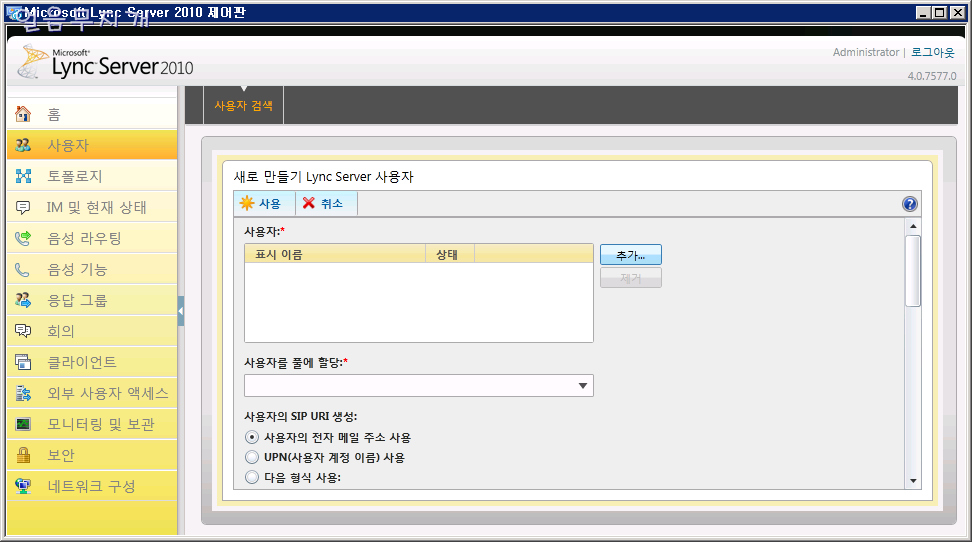The width and height of the screenshot is (972, 542).
Task: Open the 네트워크 구성 section
Action: tap(92, 486)
